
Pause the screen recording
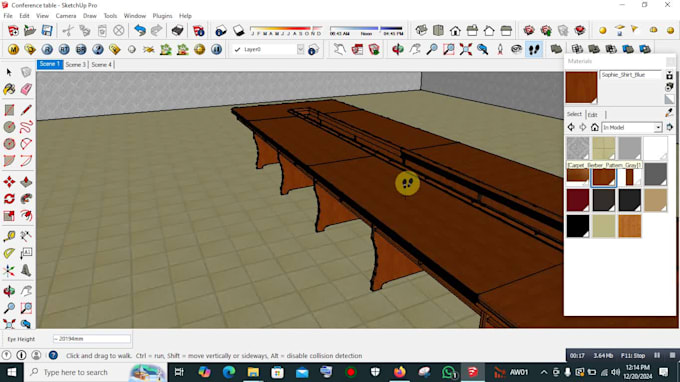click(x=657, y=355)
